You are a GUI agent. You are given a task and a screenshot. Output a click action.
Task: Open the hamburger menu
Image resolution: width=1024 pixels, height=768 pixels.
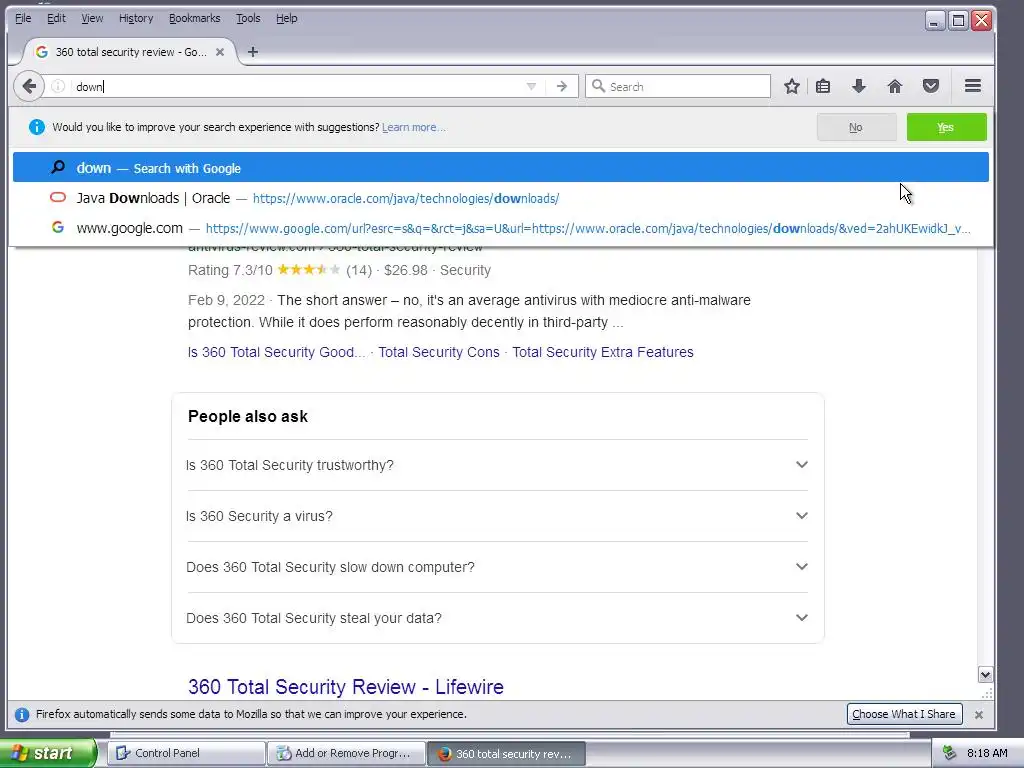point(973,86)
